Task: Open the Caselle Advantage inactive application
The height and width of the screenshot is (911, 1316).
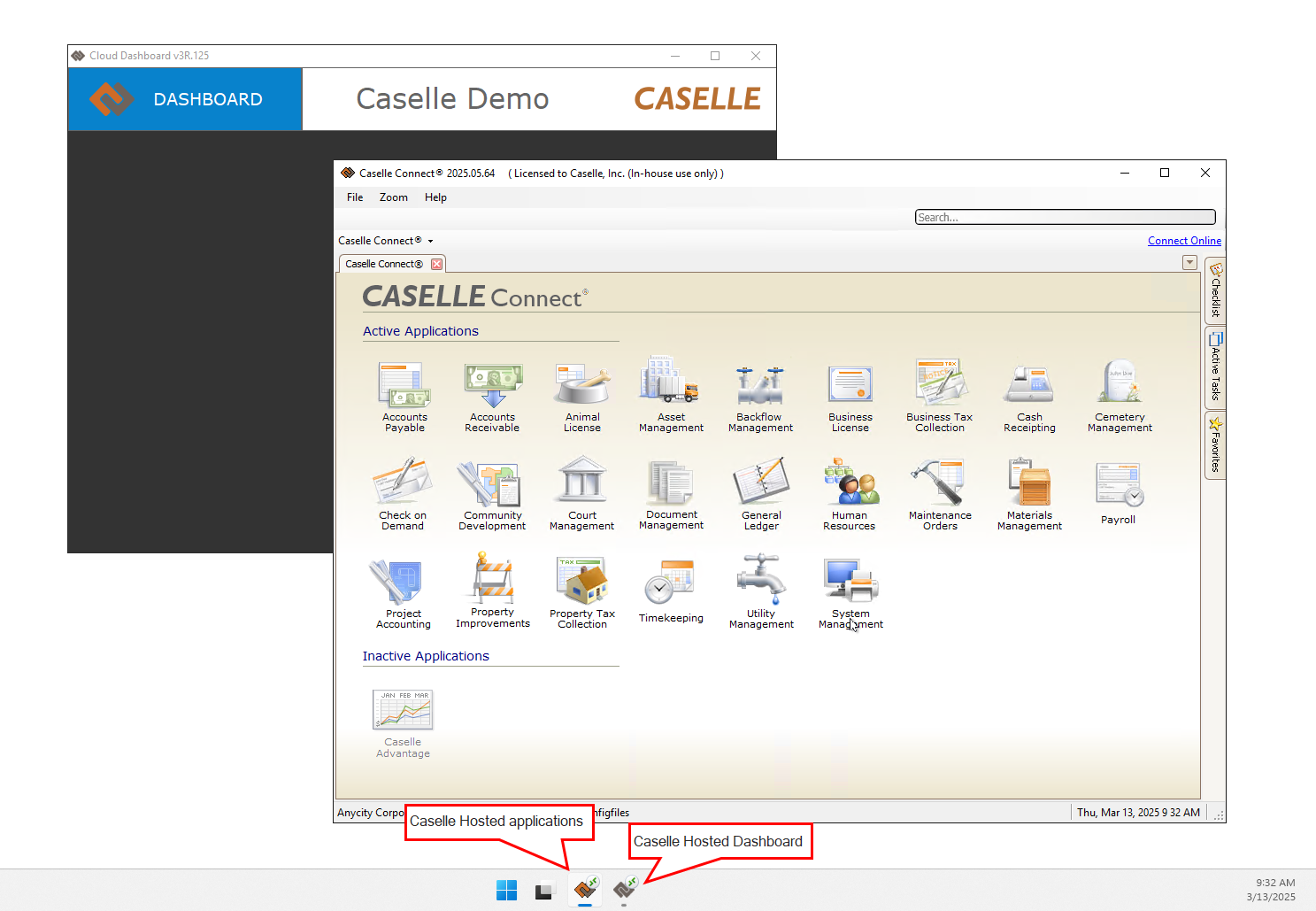Action: [x=403, y=723]
